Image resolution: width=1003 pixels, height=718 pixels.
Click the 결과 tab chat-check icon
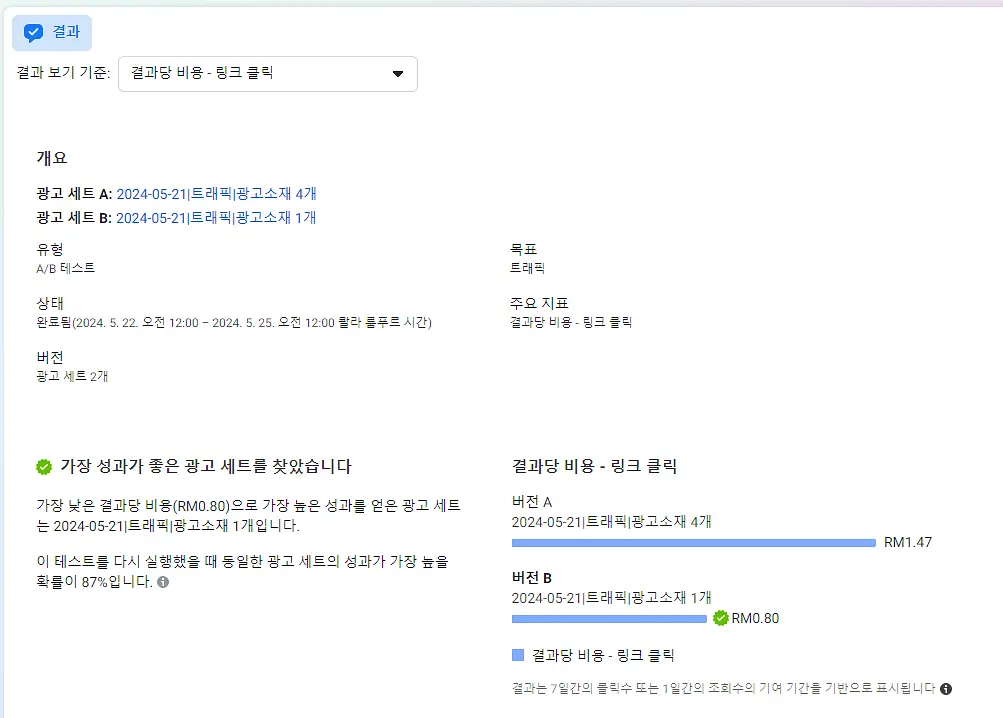[33, 32]
